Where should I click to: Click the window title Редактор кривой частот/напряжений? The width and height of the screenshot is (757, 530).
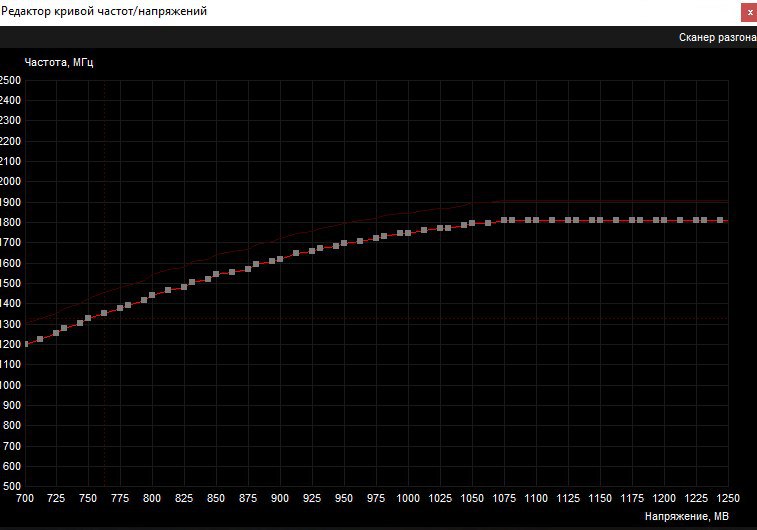pos(104,11)
